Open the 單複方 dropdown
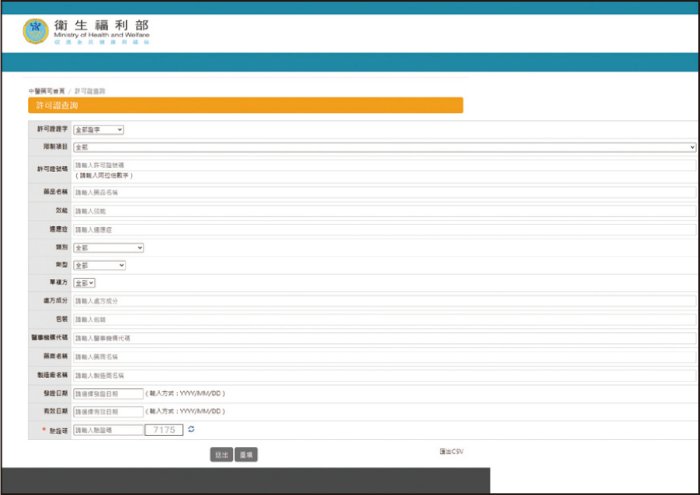 pos(84,283)
